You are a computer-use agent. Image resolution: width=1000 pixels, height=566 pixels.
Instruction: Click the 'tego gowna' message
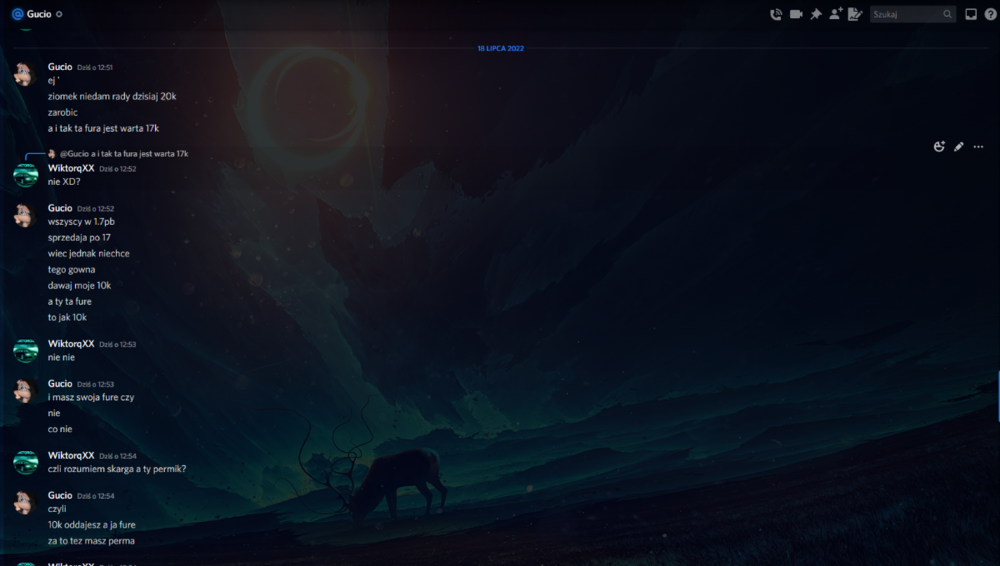(71, 269)
